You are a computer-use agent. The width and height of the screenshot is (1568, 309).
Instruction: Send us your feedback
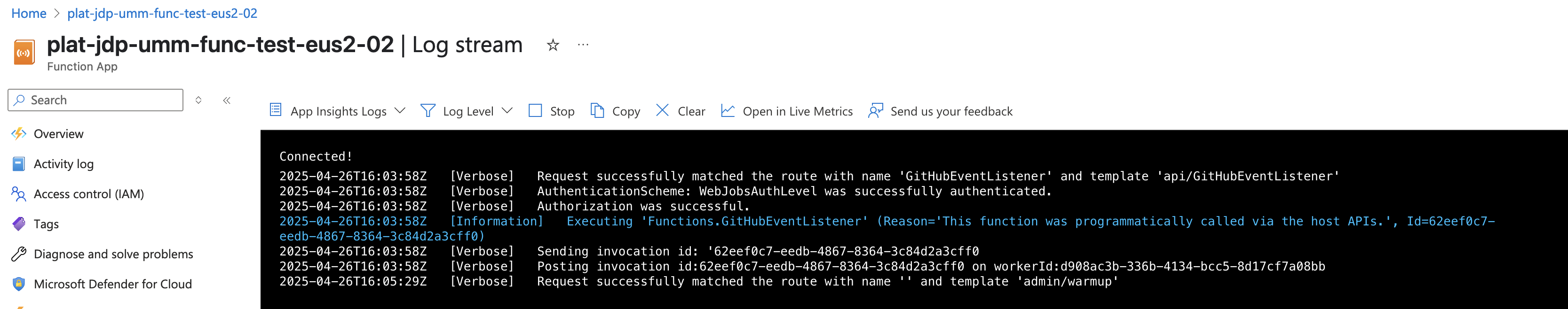coord(941,111)
